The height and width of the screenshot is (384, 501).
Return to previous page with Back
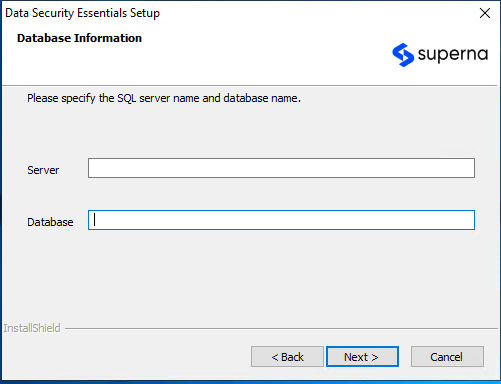287,357
